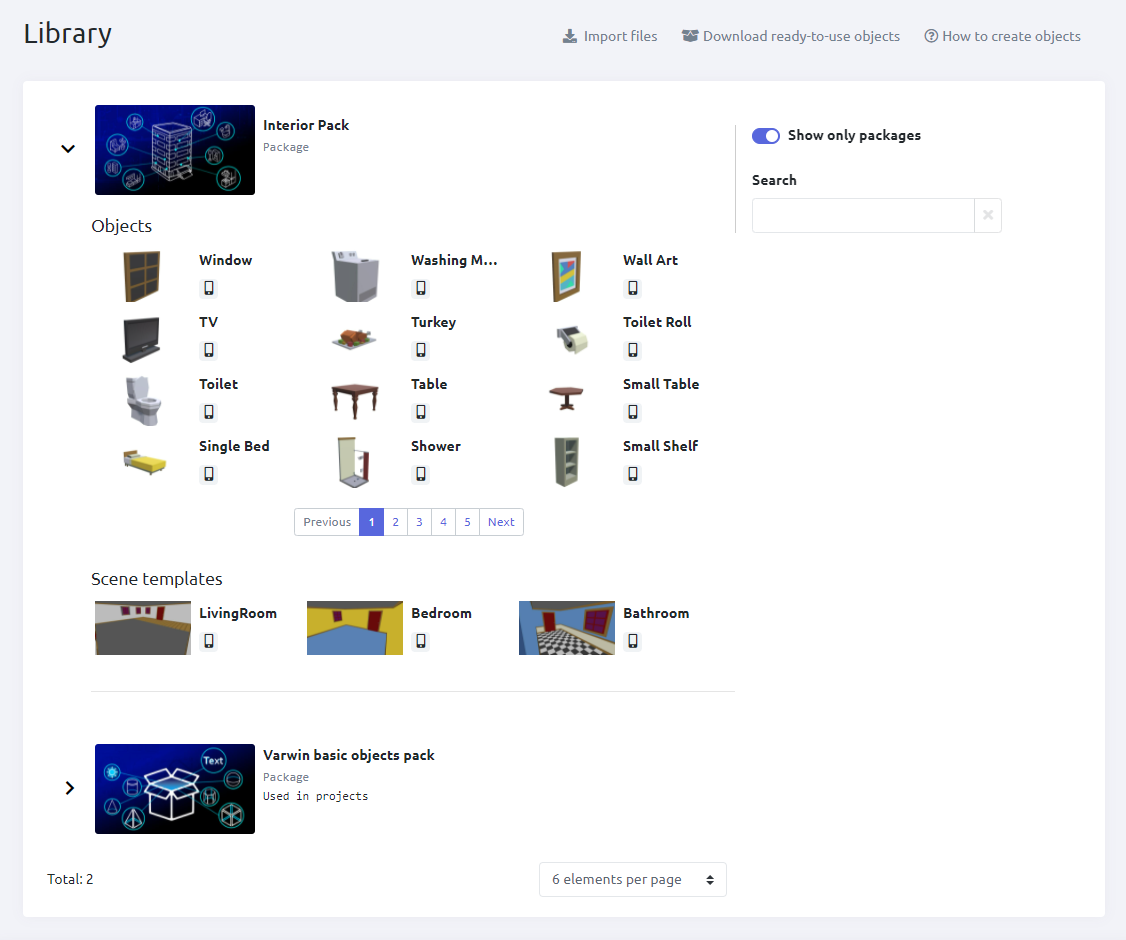
Task: Click the Import files link
Action: coord(610,37)
